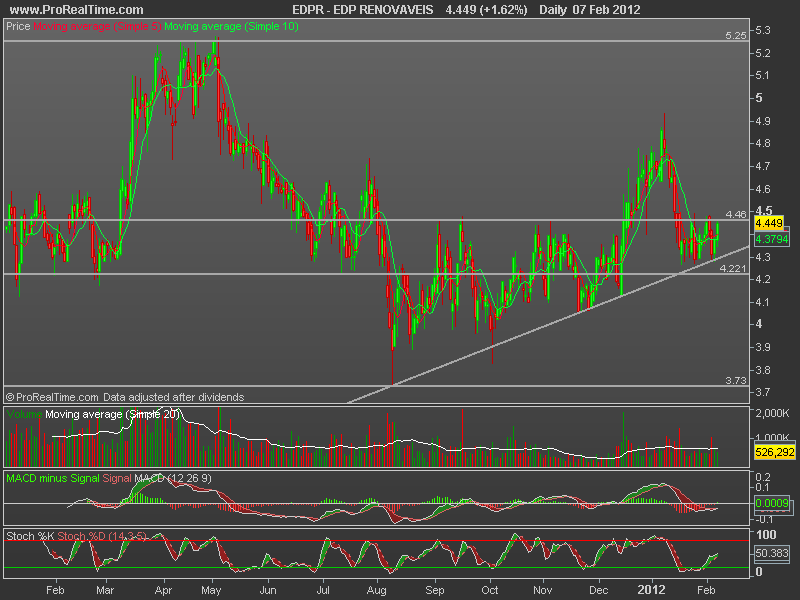Click the ProRealTime.com data adjusted notice
Viewport: 800px width, 600px height.
tap(125, 397)
